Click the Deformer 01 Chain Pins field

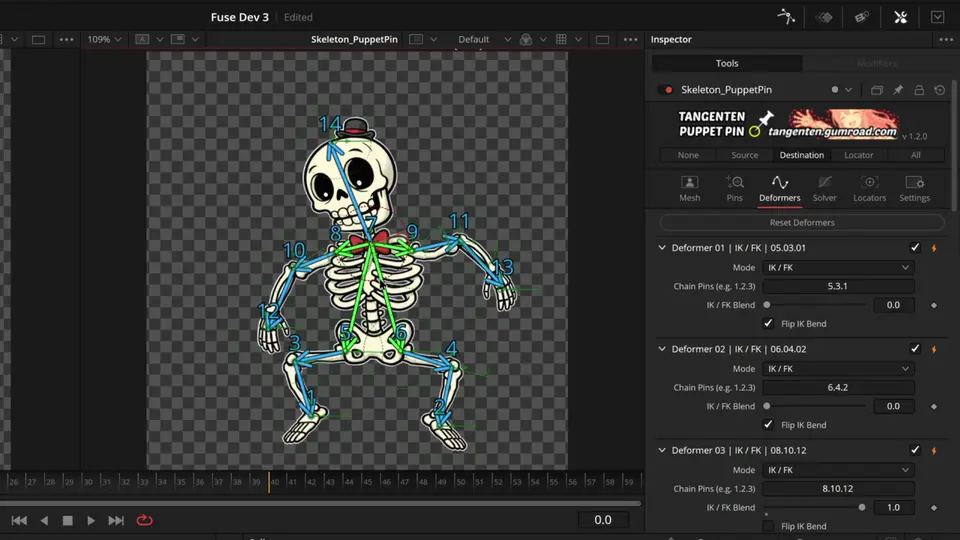pos(838,286)
